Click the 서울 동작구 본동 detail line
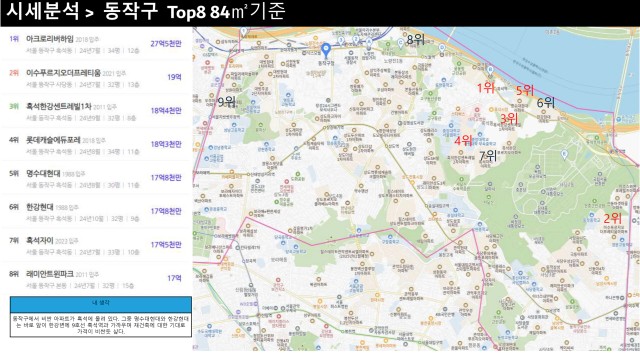 80,285
